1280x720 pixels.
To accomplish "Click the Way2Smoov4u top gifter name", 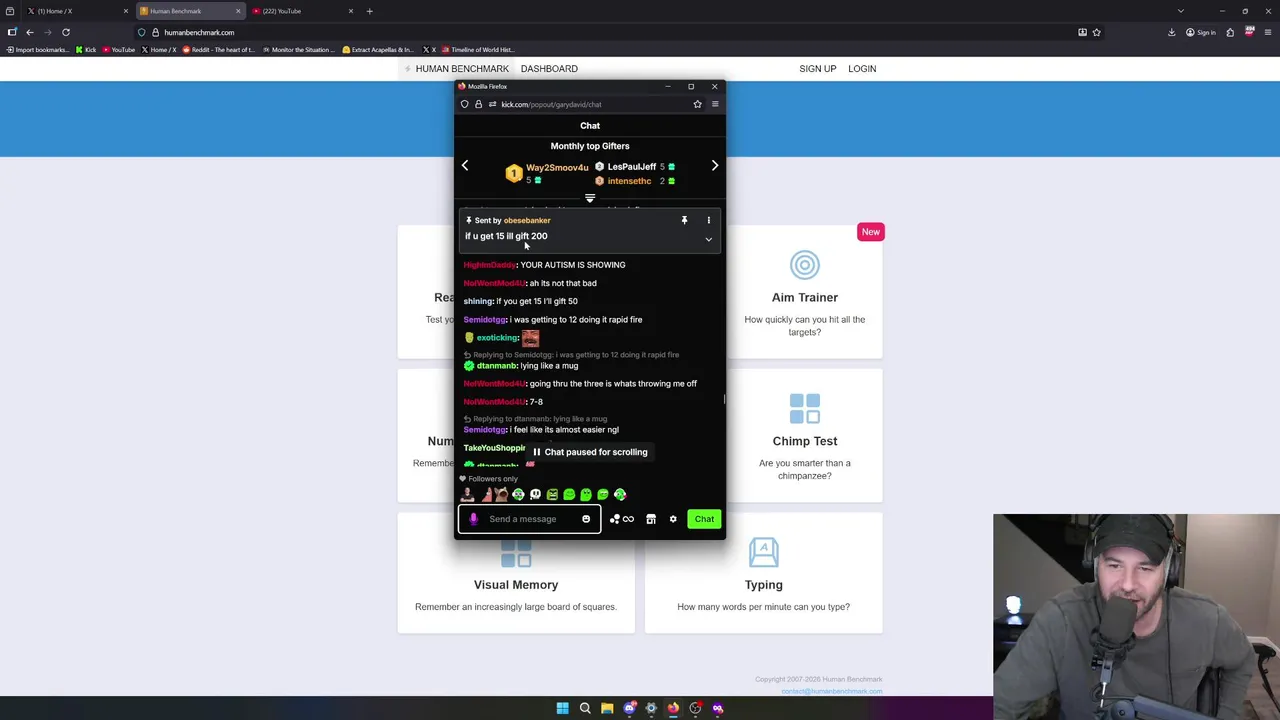I will (x=557, y=167).
